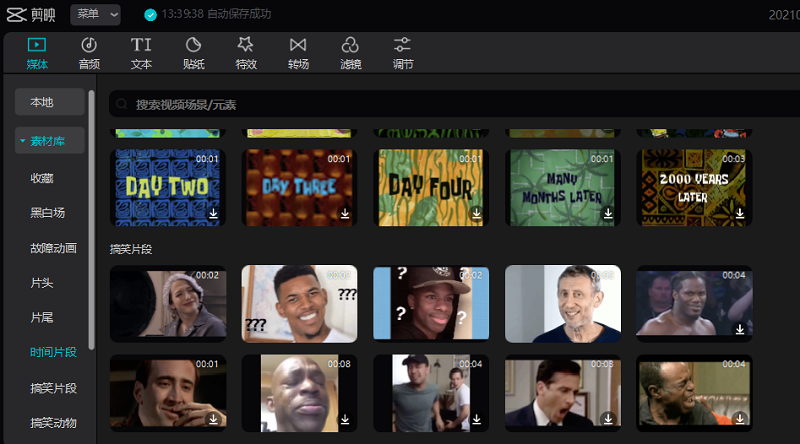Open the 转场 transitions tab
The image size is (800, 444).
pyautogui.click(x=298, y=53)
